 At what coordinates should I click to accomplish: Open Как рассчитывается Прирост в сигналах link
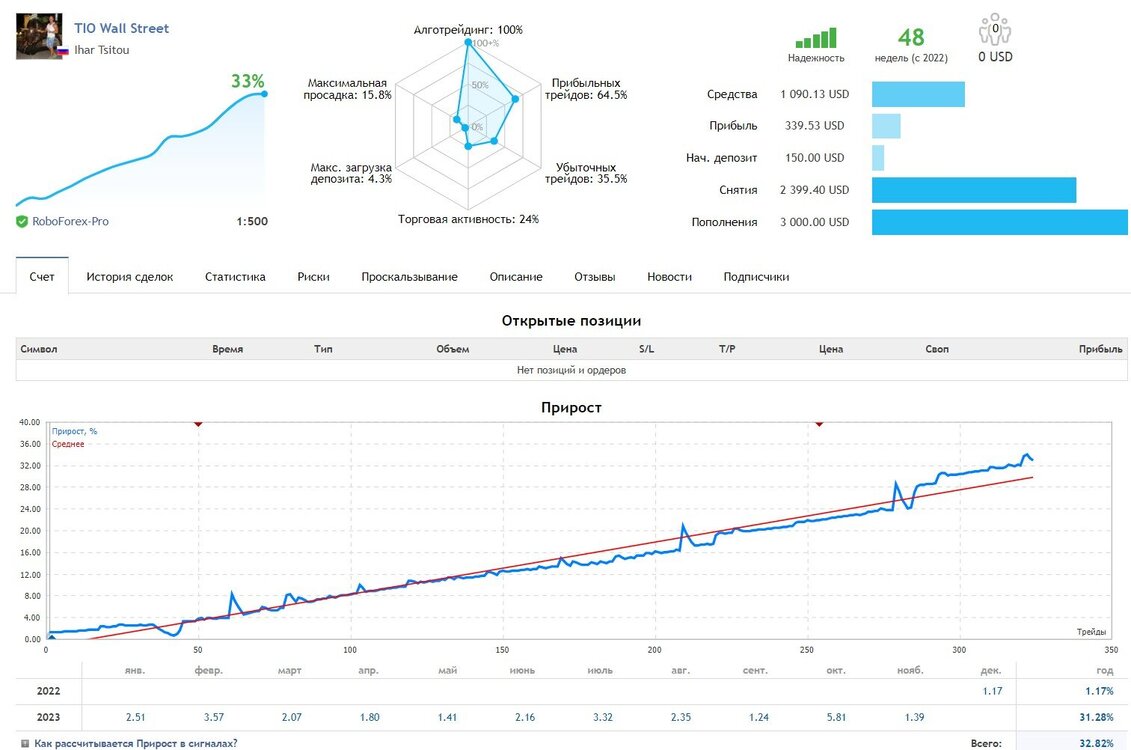click(136, 744)
